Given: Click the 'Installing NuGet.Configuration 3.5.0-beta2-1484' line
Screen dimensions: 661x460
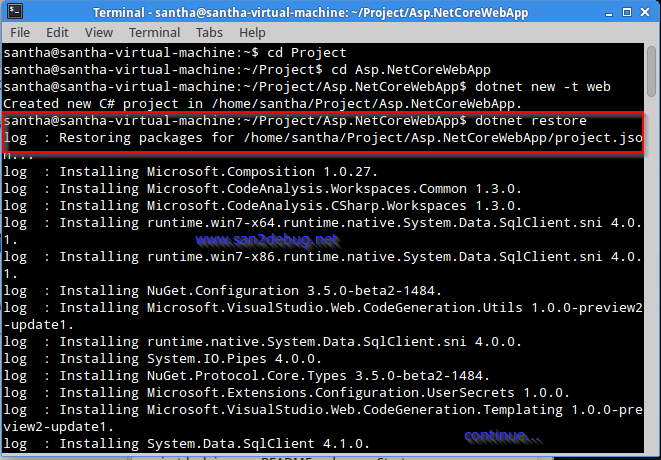Looking at the screenshot, I should coord(223,291).
